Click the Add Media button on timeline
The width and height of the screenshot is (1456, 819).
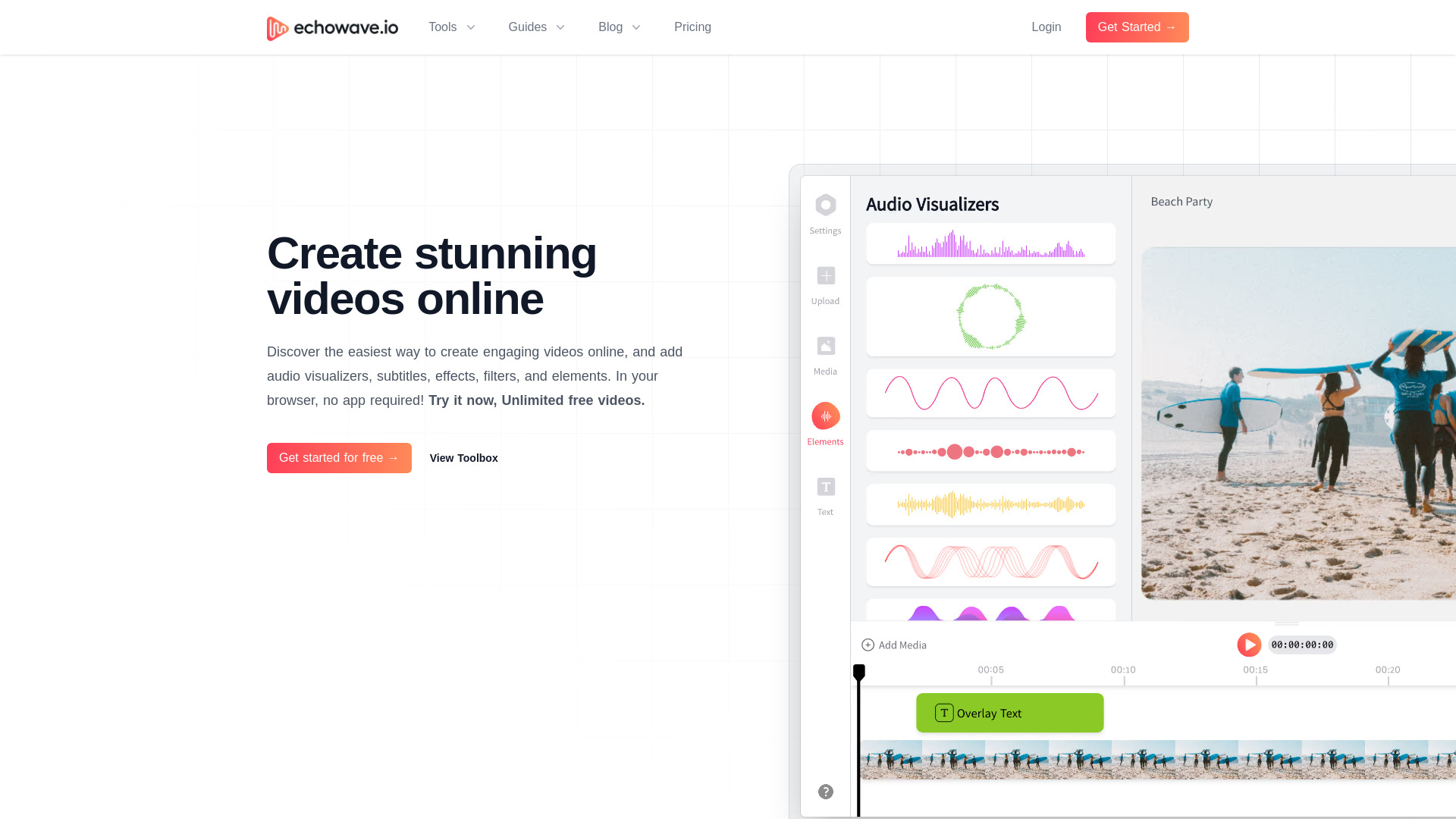[x=893, y=644]
